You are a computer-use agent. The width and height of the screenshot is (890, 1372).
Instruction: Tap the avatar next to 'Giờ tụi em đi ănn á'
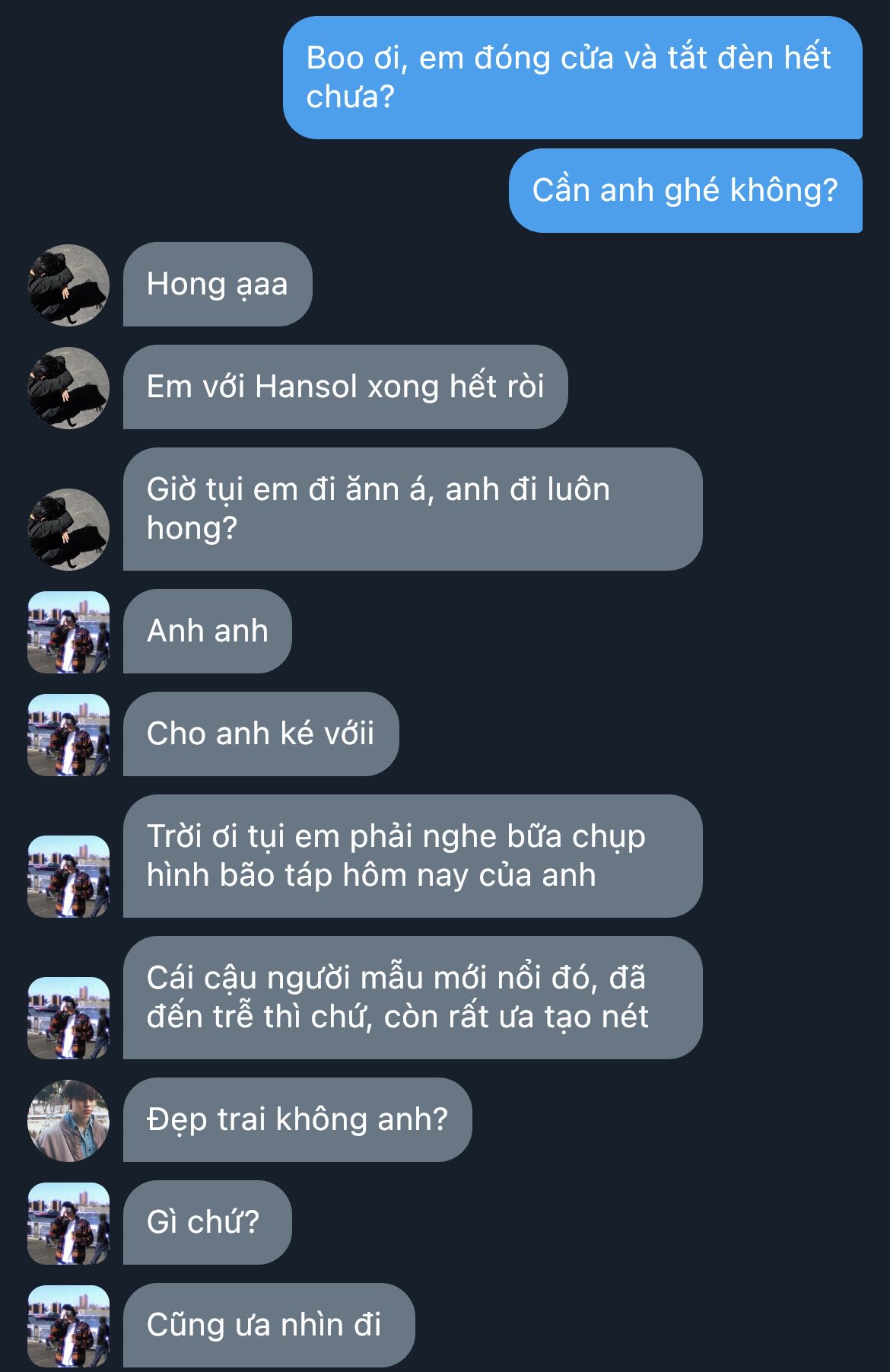coord(68,529)
